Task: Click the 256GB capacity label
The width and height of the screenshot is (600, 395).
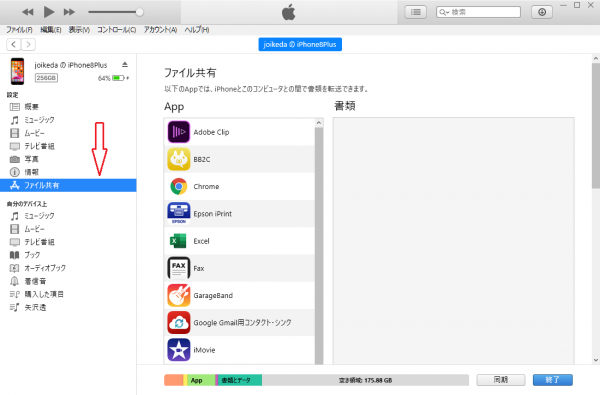Action: click(x=46, y=78)
